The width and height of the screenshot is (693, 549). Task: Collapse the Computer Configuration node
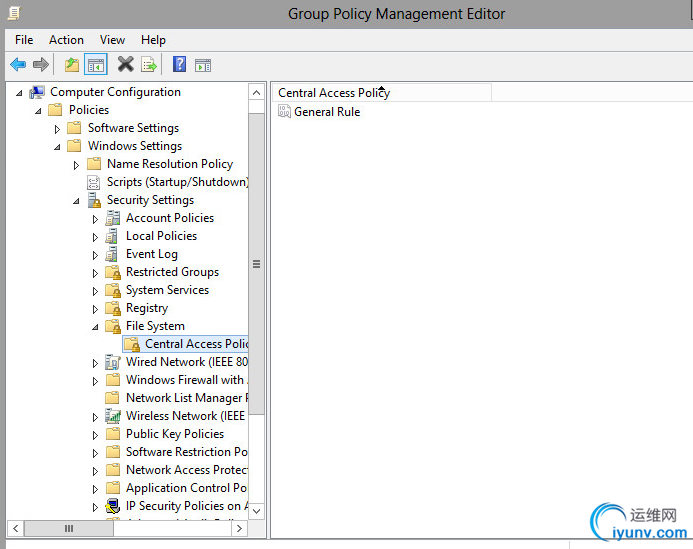pos(19,93)
